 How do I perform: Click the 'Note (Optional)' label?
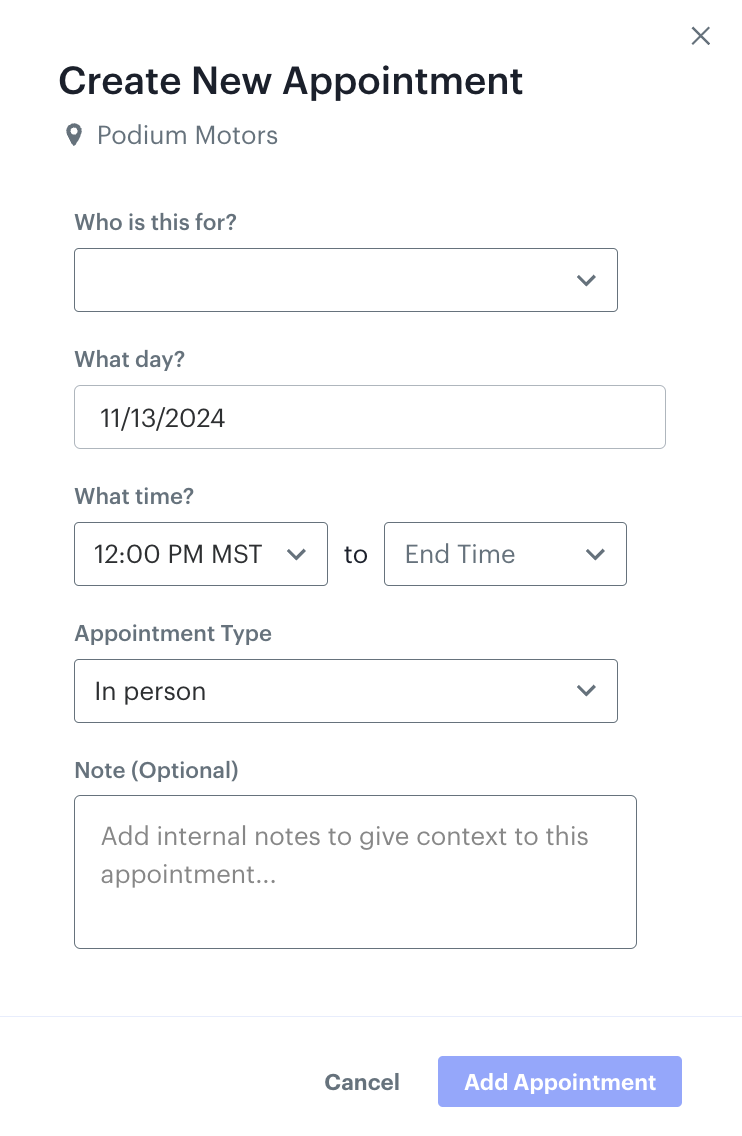[156, 770]
